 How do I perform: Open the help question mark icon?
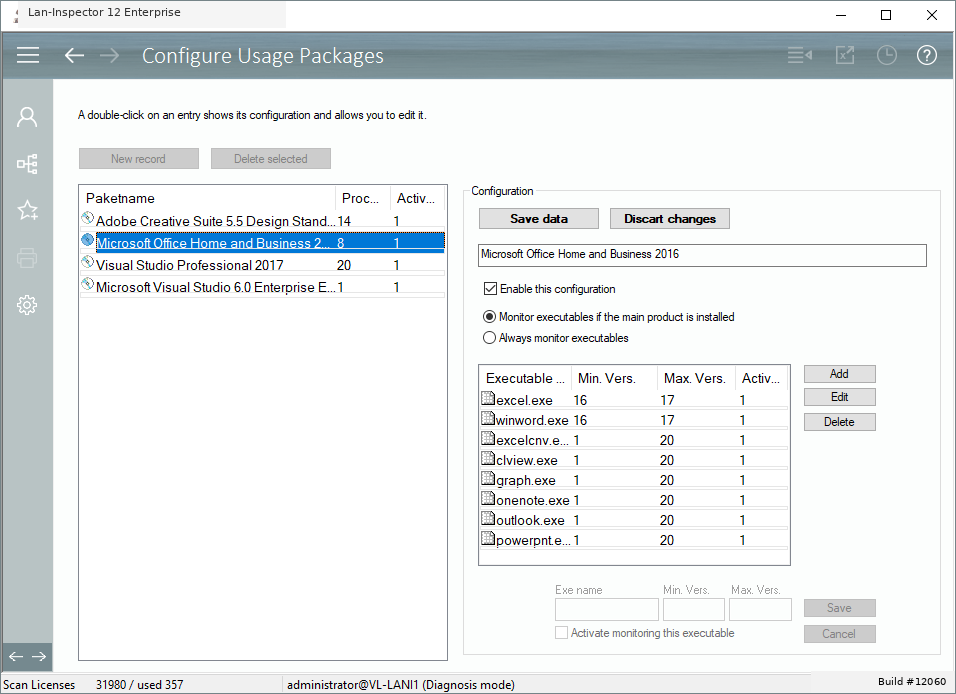[x=927, y=55]
